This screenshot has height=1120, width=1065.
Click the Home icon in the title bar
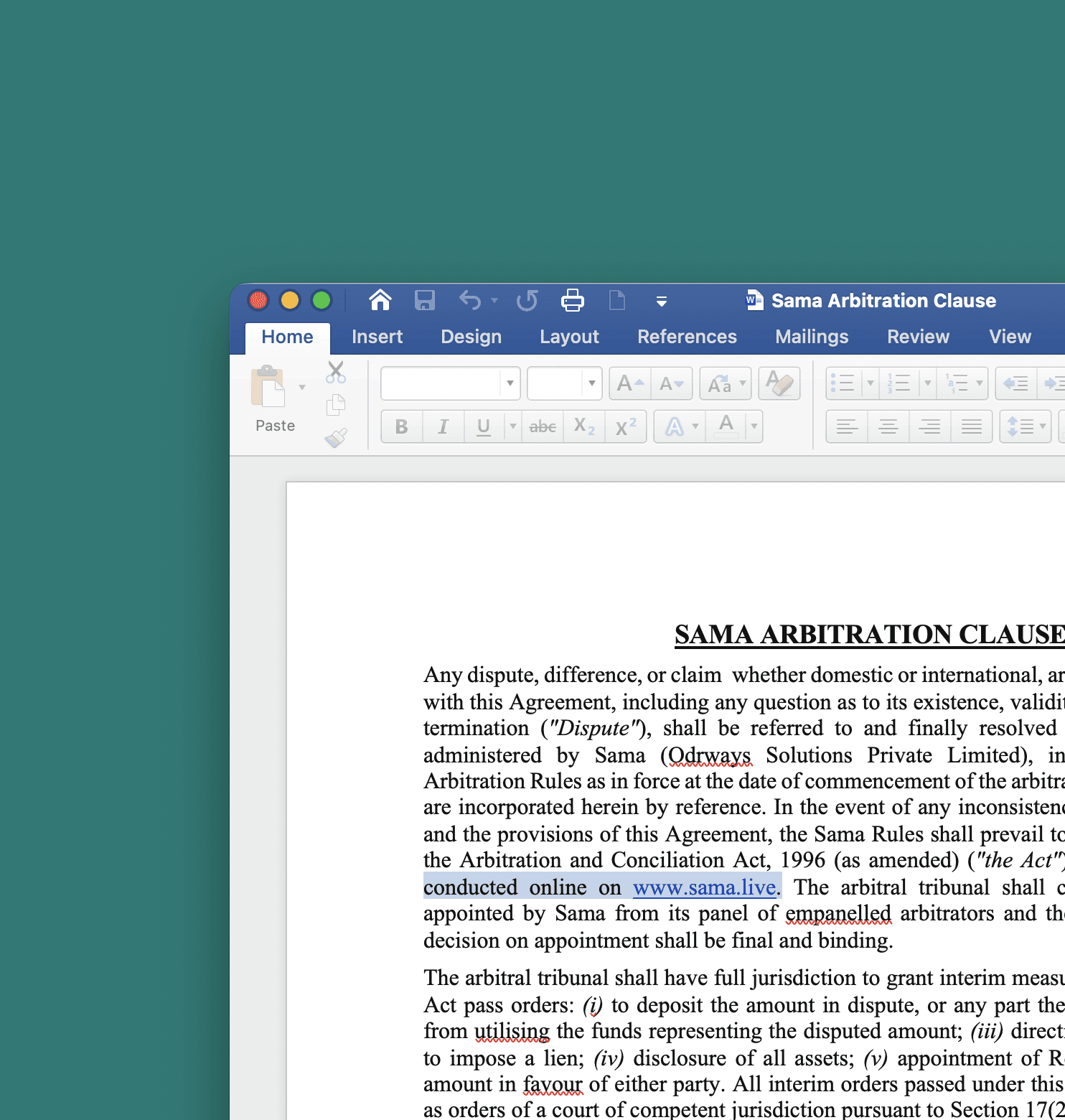tap(380, 300)
